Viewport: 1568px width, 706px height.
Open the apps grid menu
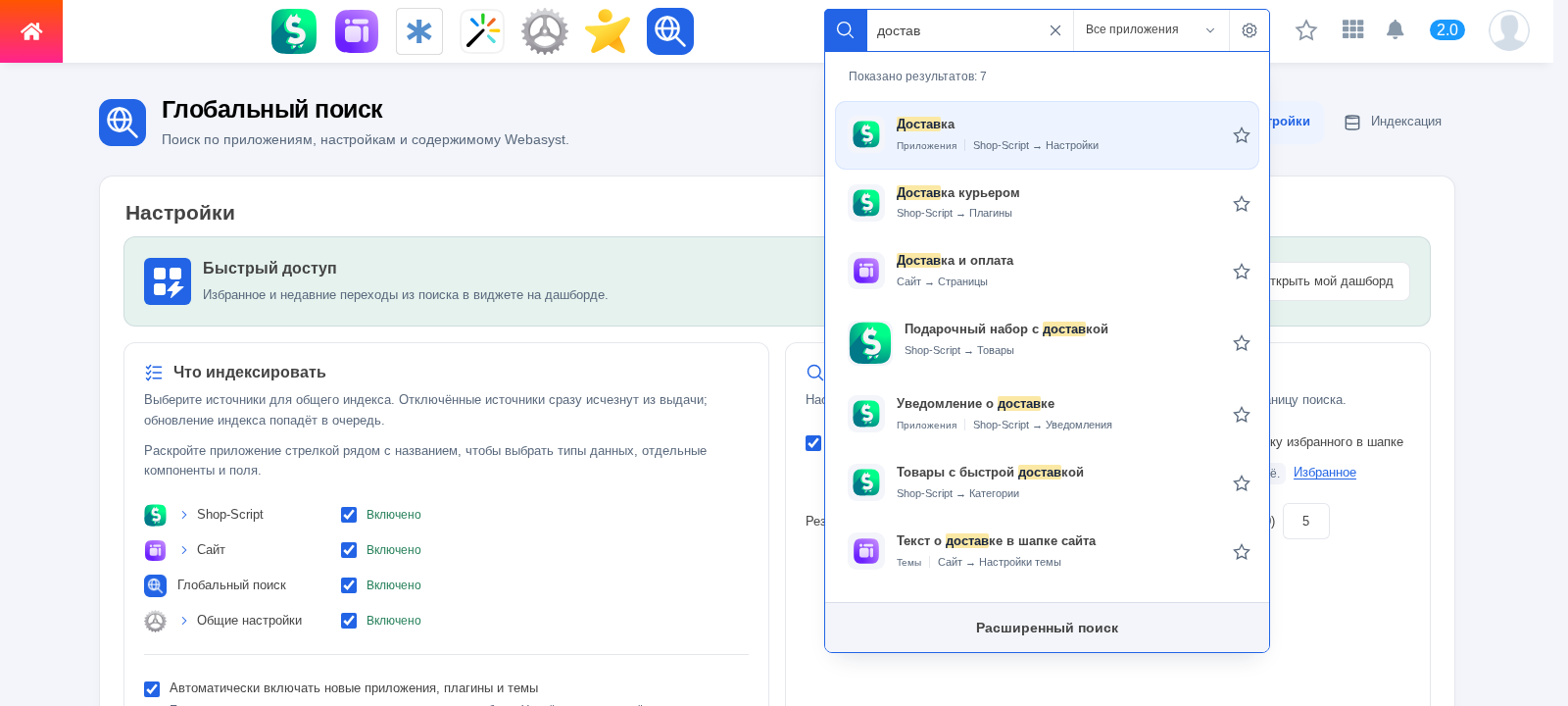[1353, 29]
